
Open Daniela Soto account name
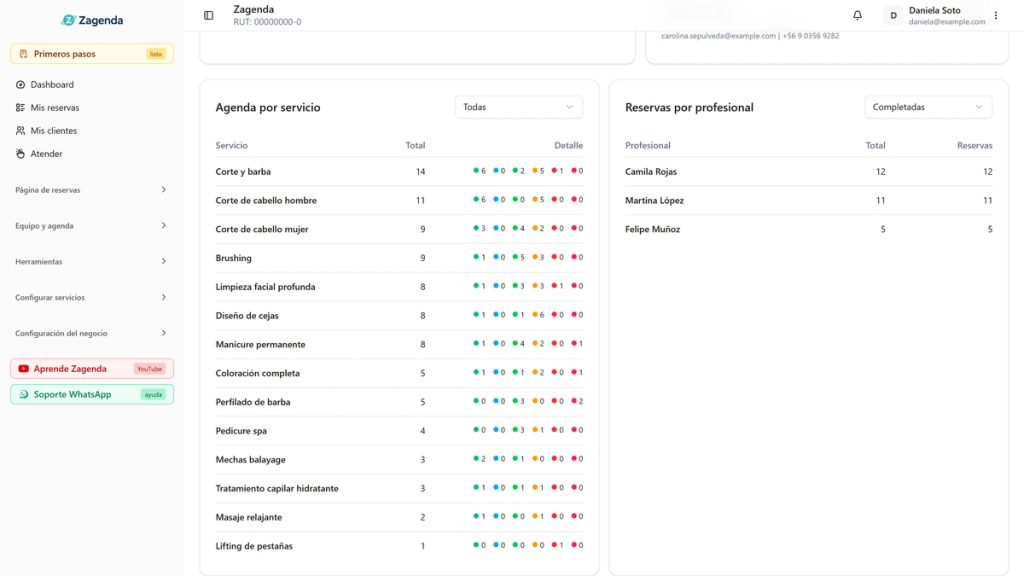click(935, 10)
